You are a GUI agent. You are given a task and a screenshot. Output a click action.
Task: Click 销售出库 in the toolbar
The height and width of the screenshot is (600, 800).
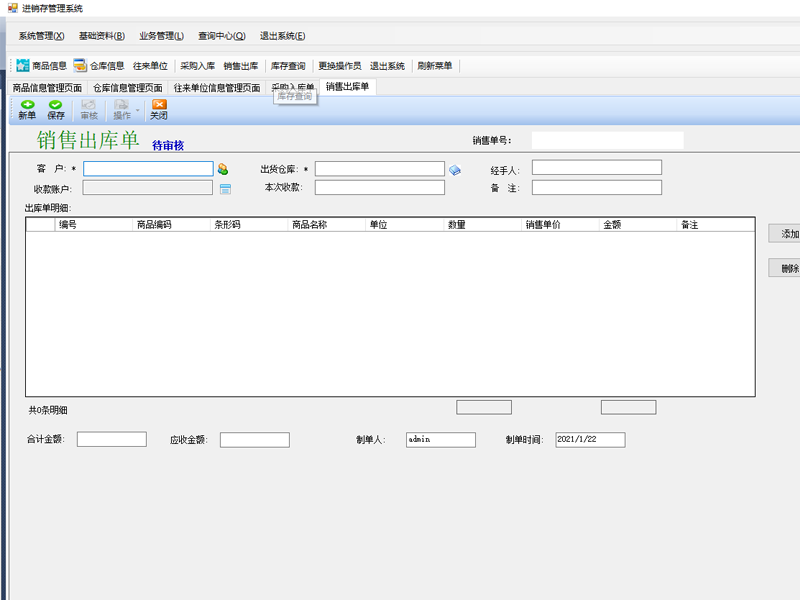coord(241,66)
